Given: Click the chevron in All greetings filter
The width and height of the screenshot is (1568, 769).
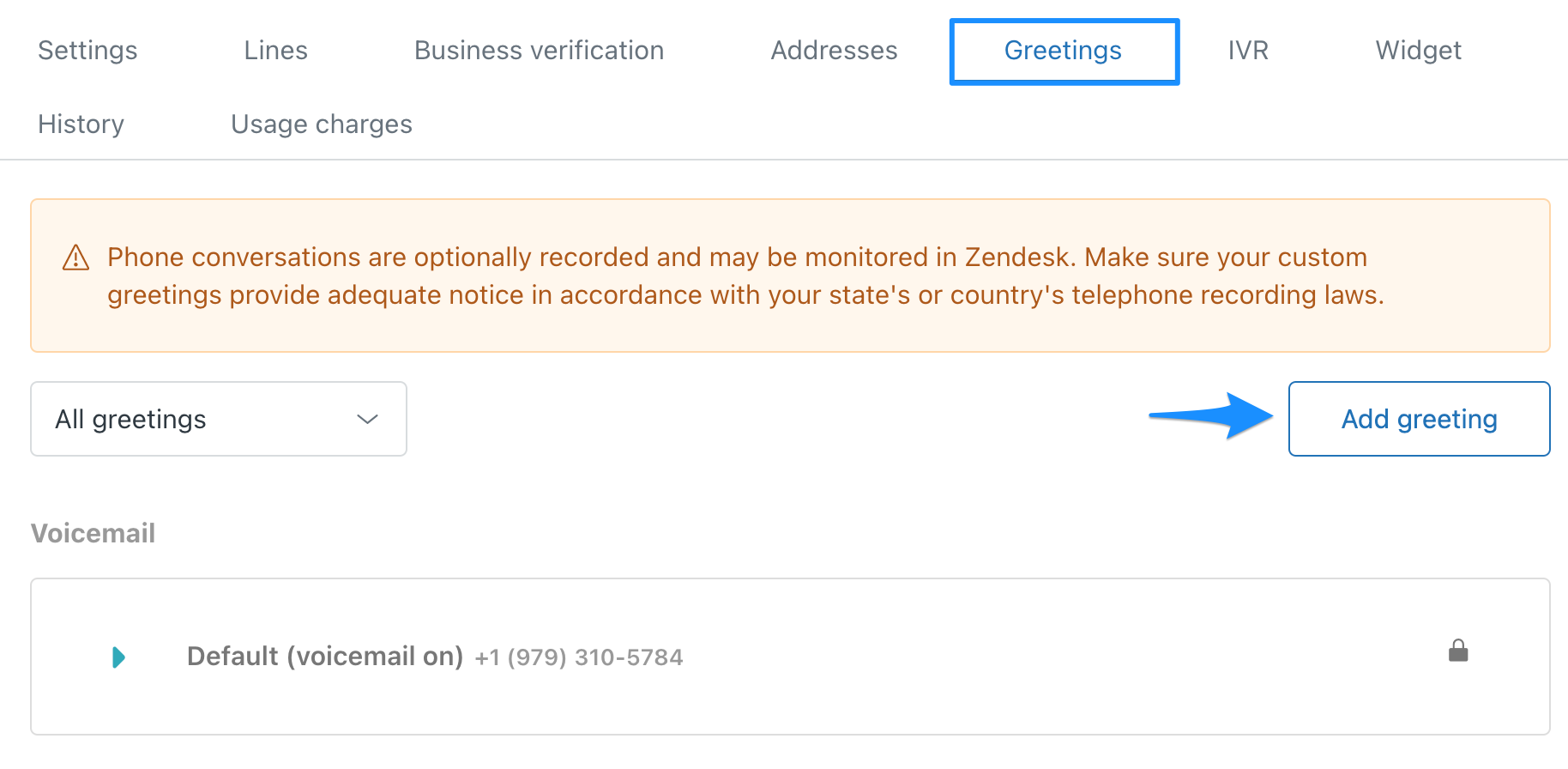Looking at the screenshot, I should pos(367,419).
